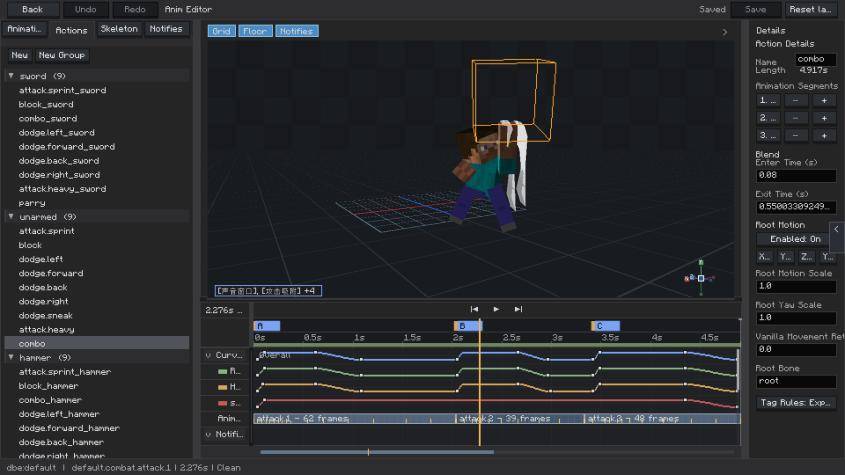The width and height of the screenshot is (845, 475).
Task: Jump to the previous frame marker
Action: point(474,309)
